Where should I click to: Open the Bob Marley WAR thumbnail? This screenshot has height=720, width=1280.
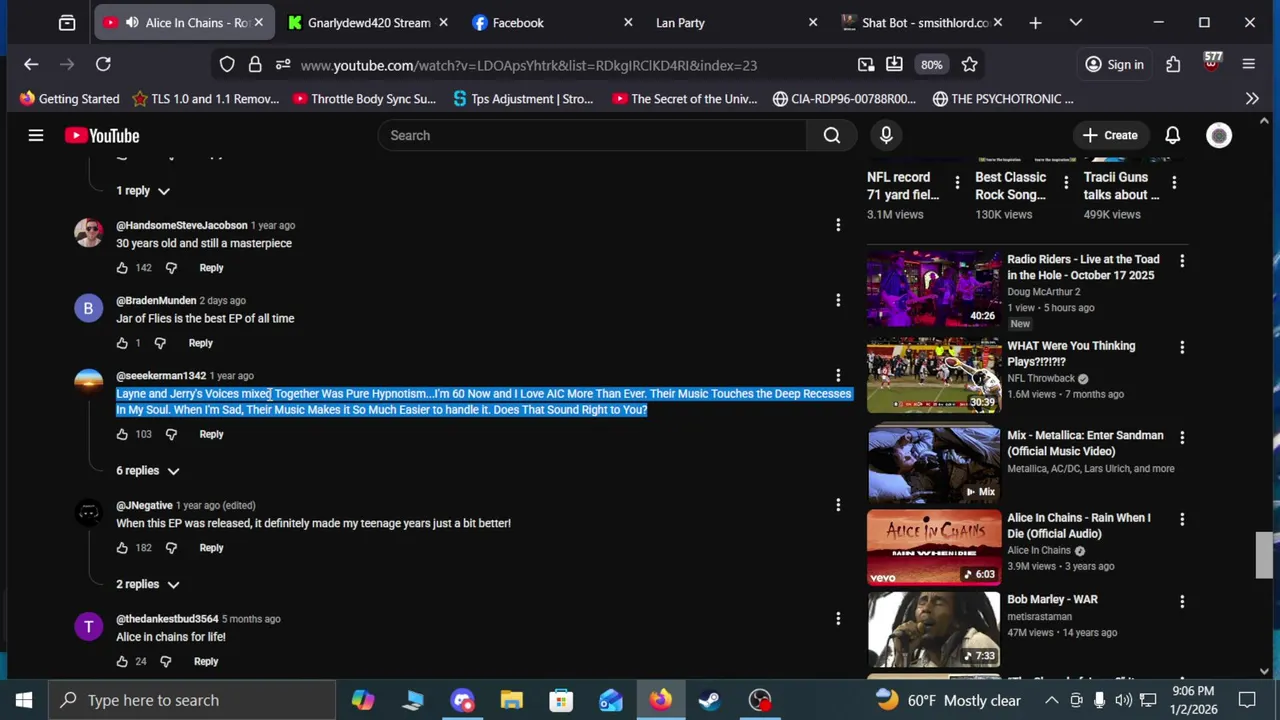tap(934, 629)
